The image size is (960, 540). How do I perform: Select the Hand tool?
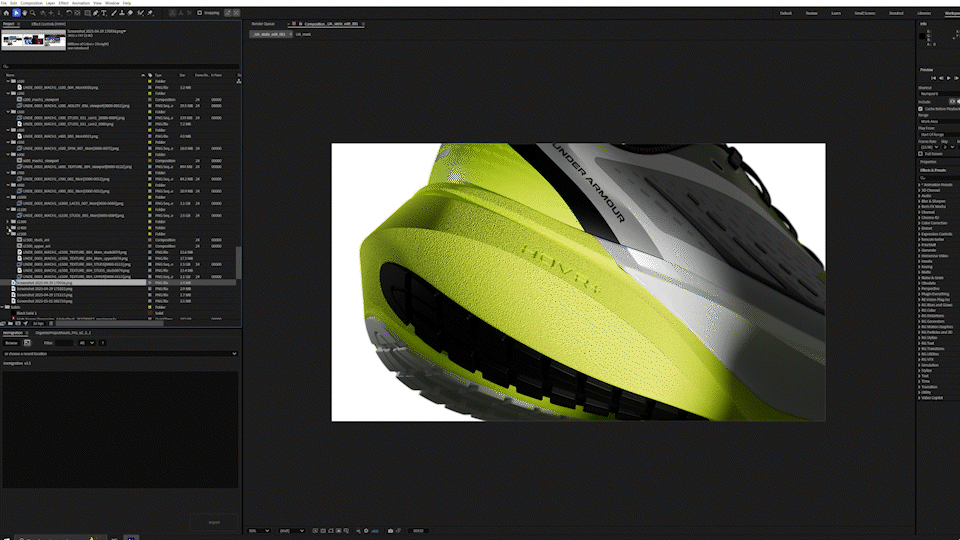pyautogui.click(x=24, y=13)
